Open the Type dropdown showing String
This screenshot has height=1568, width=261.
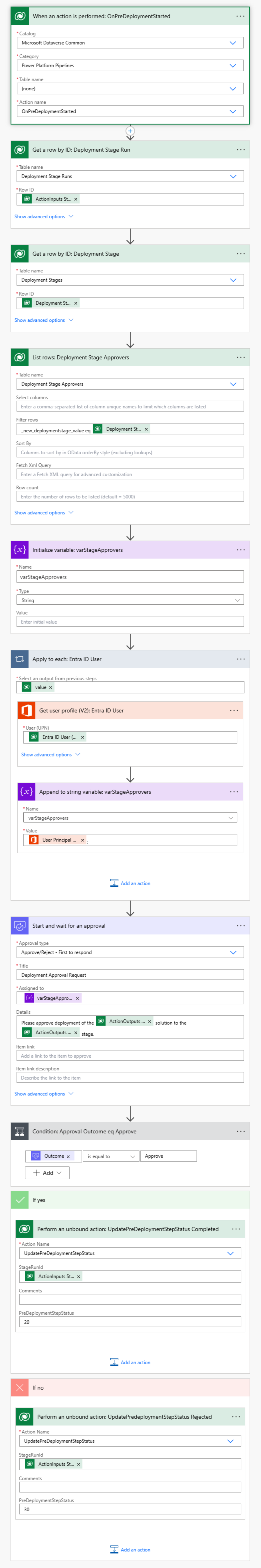[x=130, y=600]
